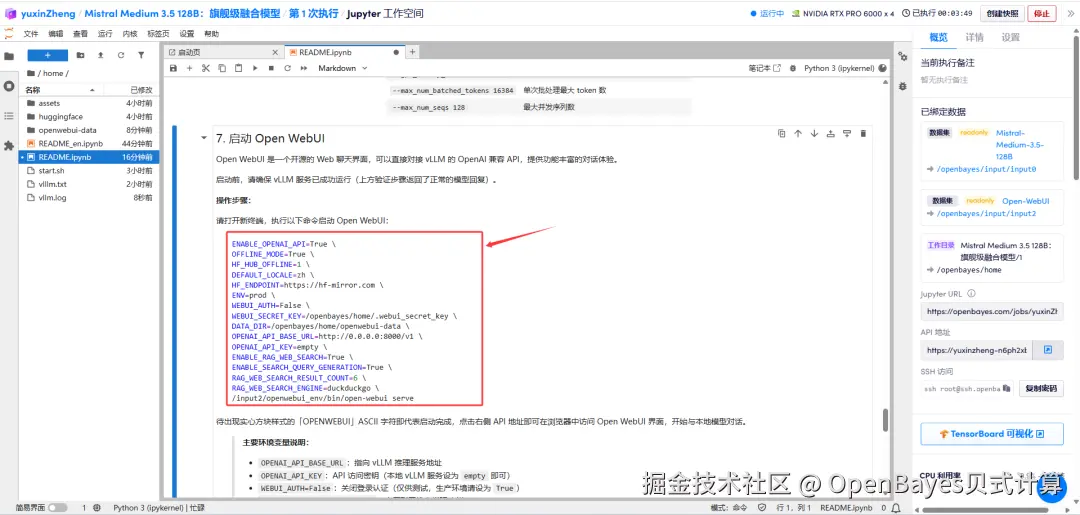The image size is (1080, 515).
Task: Enable the debugger bug next to kernel name
Action: click(x=793, y=68)
